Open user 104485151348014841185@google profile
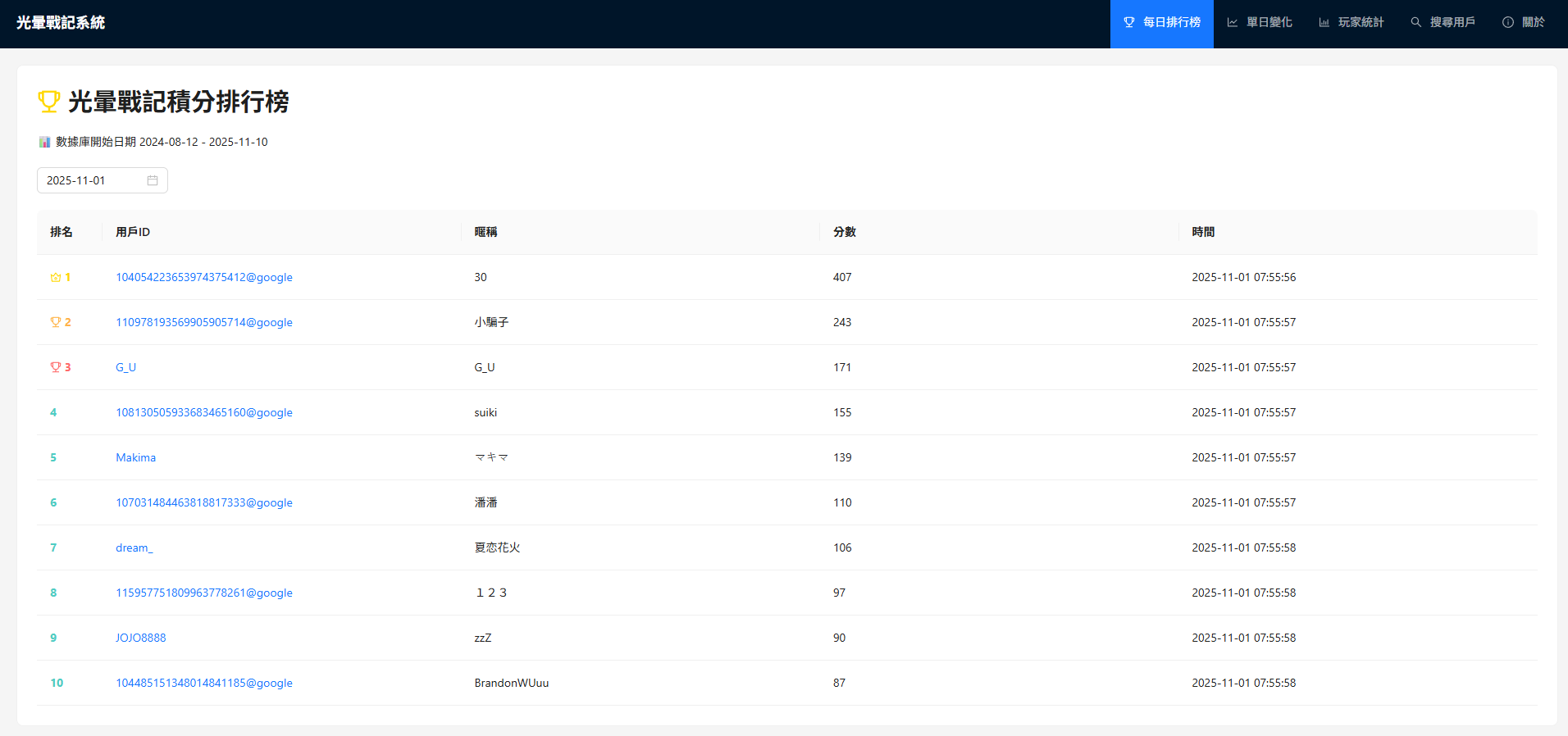 point(204,683)
